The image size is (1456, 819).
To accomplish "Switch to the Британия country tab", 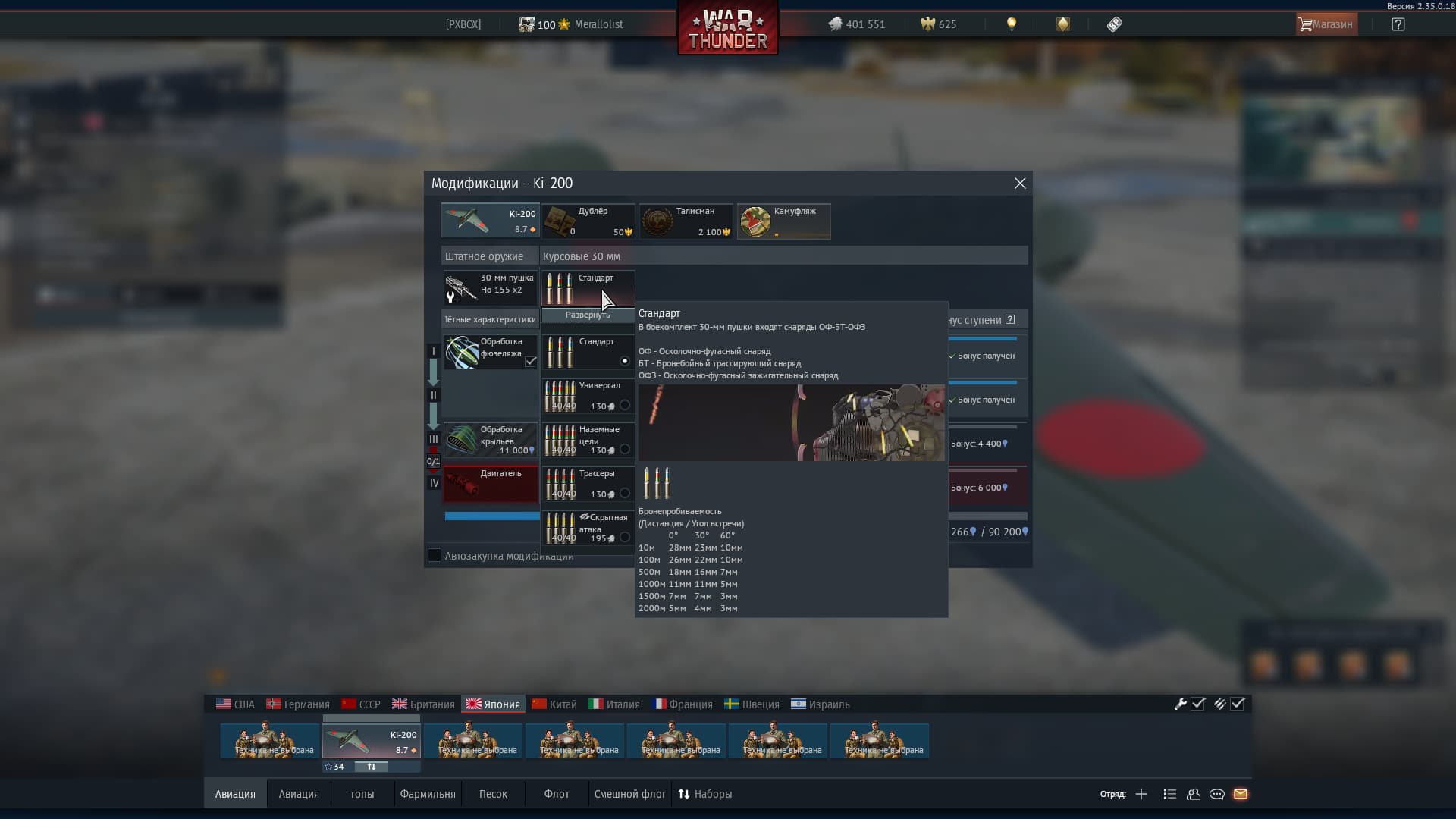I will [423, 704].
